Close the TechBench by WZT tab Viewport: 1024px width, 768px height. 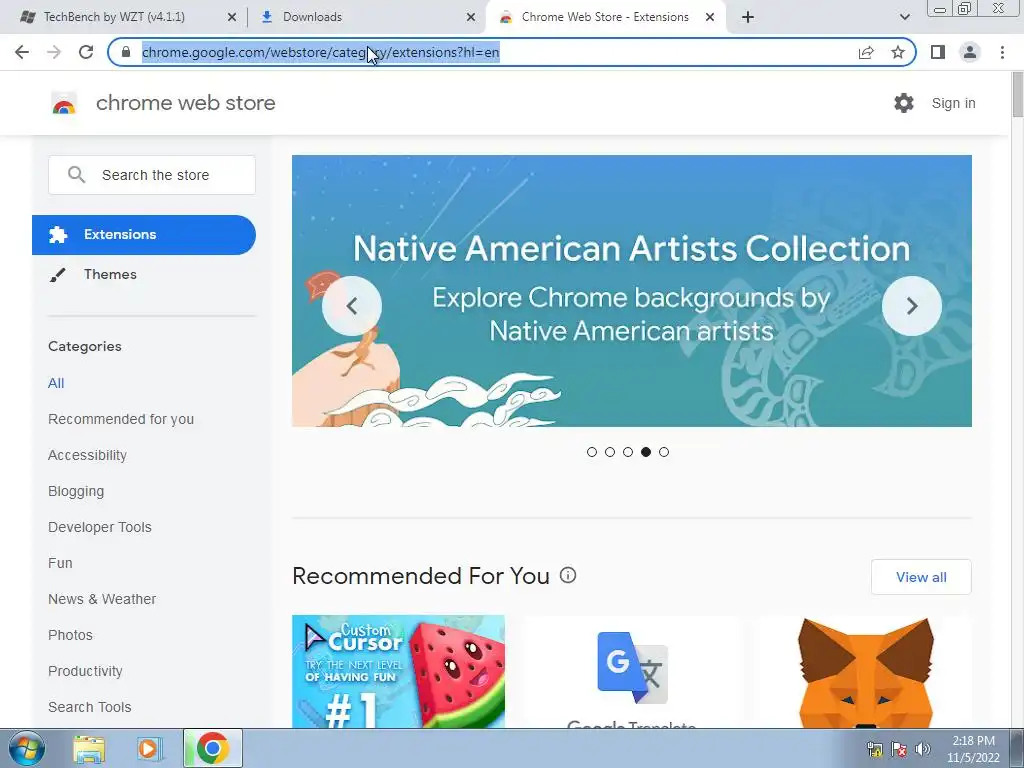coord(231,18)
